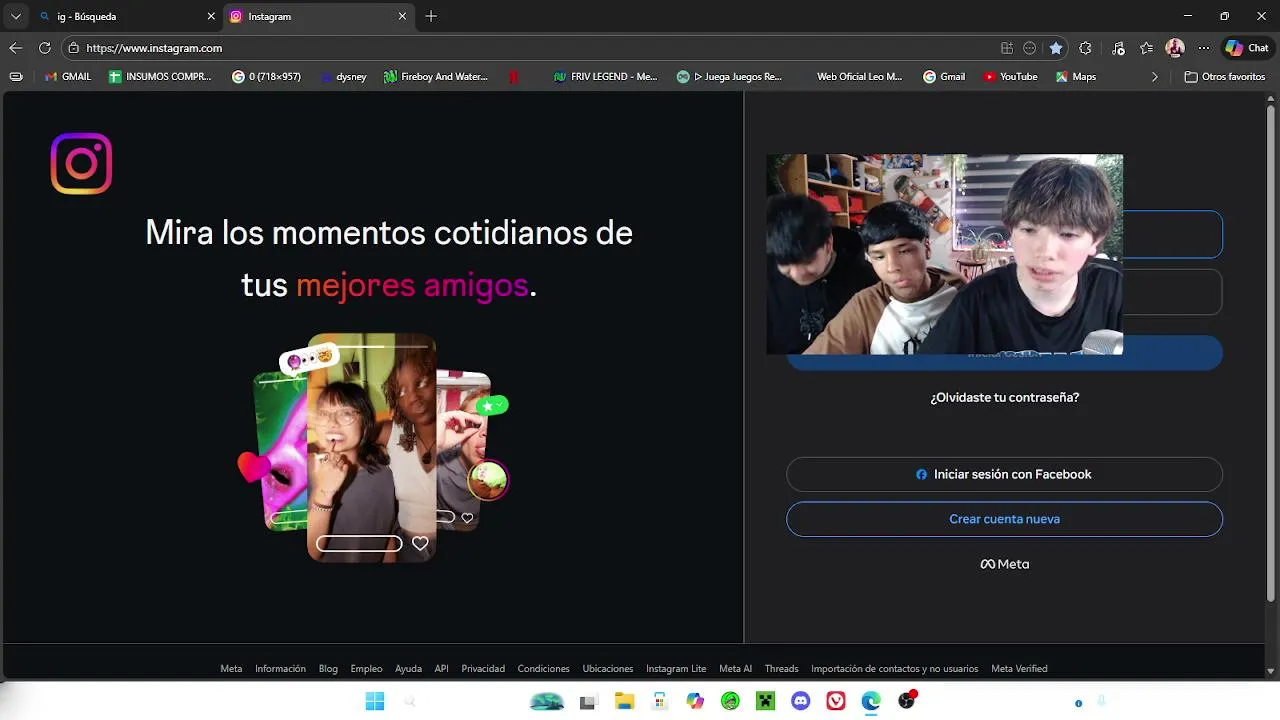The width and height of the screenshot is (1280, 720).
Task: Open the browser extensions puzzle icon
Action: tap(1085, 48)
